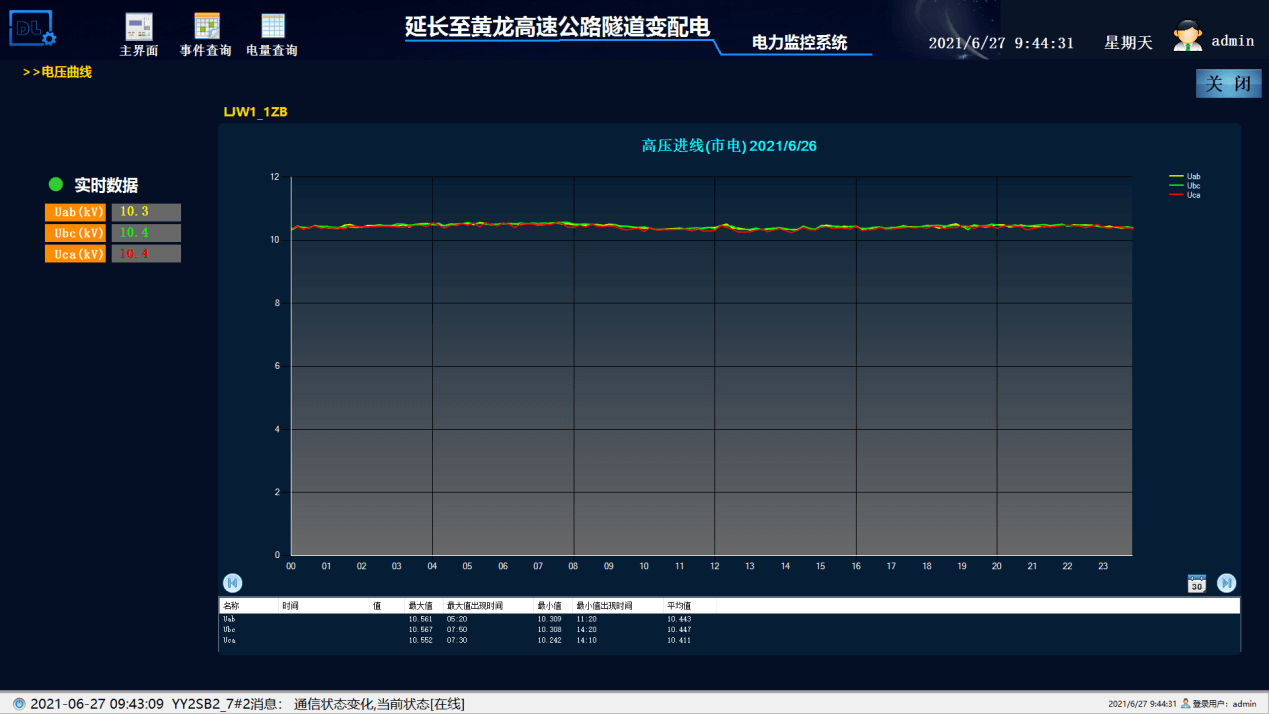1269x714 pixels.
Task: Click the header date time 2021/6/27 9:44:31
Action: 1001,43
